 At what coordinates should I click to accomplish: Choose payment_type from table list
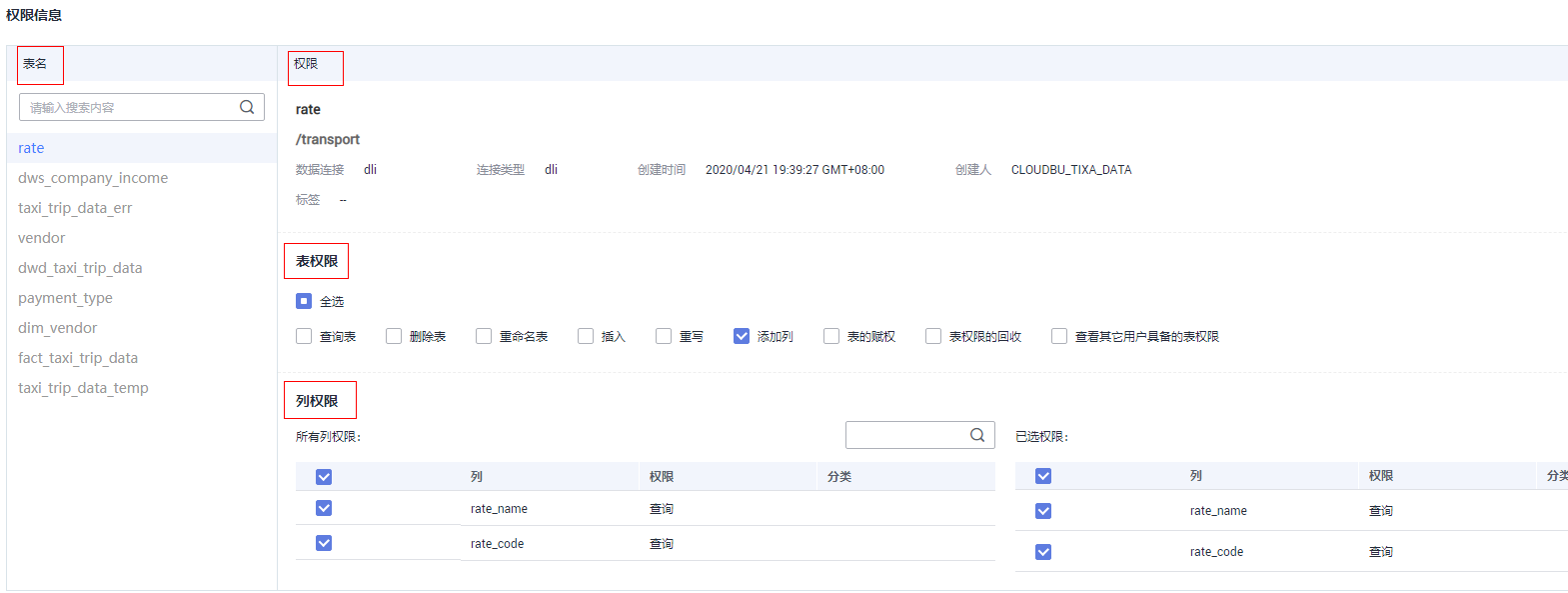point(65,298)
